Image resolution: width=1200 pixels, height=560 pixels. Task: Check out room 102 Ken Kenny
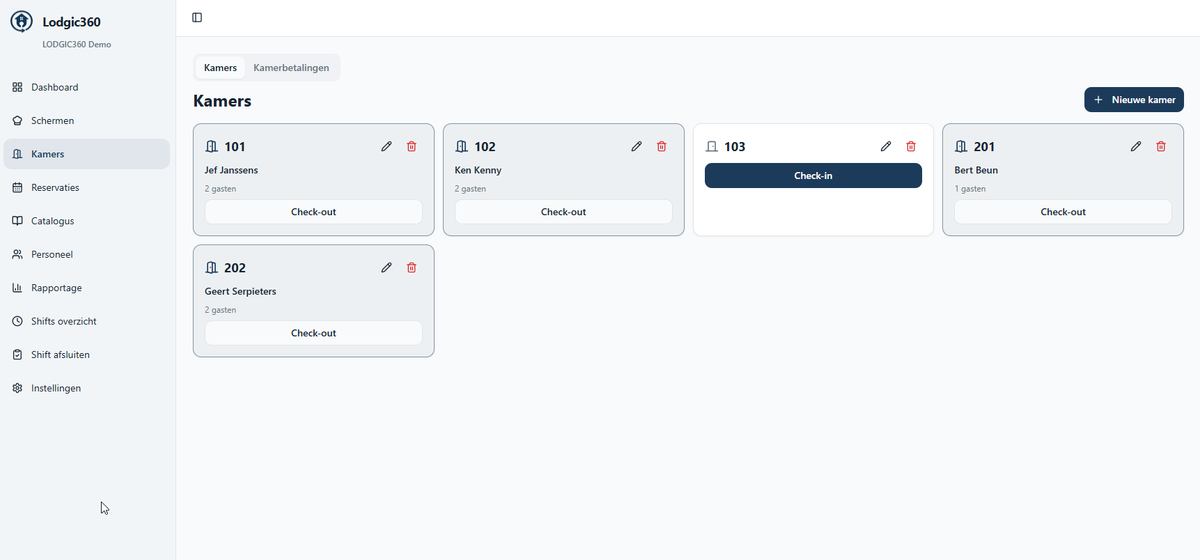[x=564, y=212]
